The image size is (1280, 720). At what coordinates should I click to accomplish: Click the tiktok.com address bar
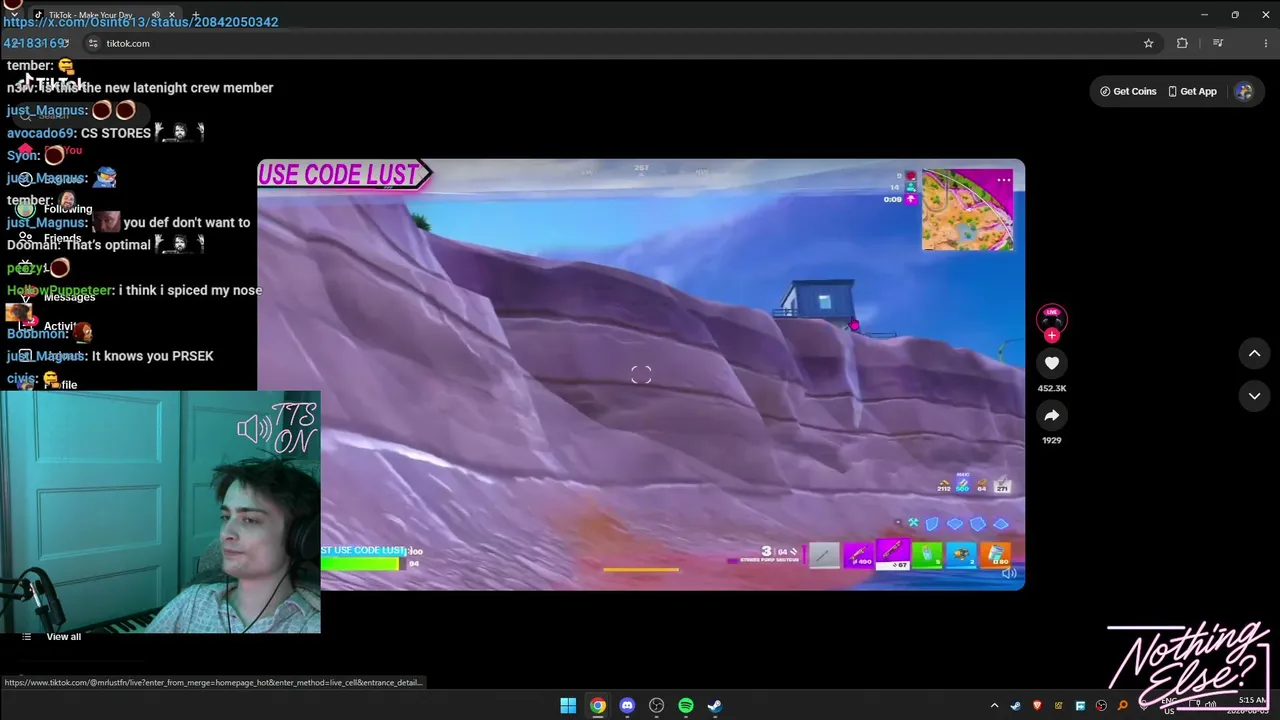point(610,43)
